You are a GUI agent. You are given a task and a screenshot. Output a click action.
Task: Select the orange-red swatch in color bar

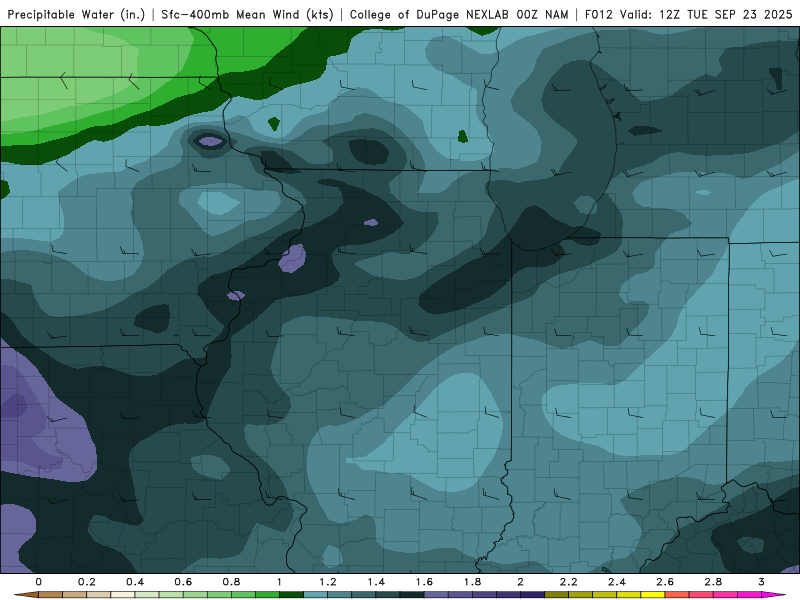tap(677, 595)
